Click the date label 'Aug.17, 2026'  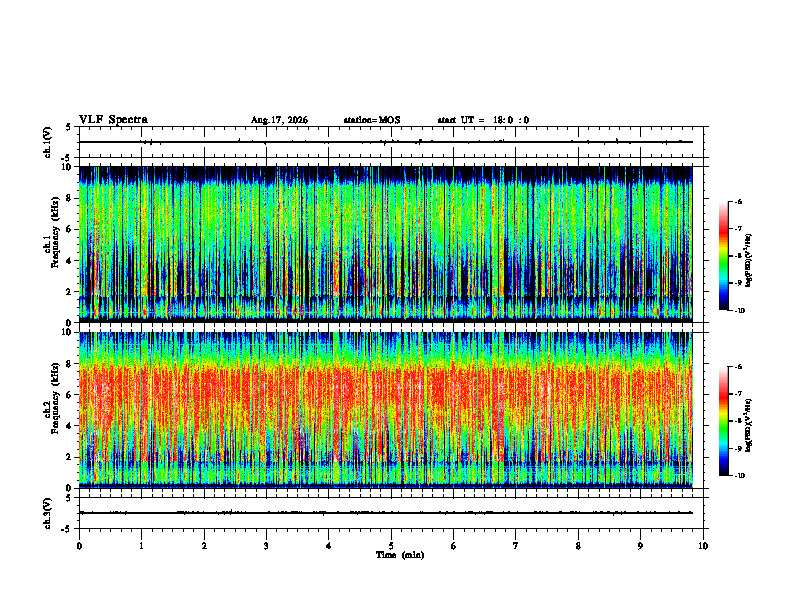coord(279,120)
